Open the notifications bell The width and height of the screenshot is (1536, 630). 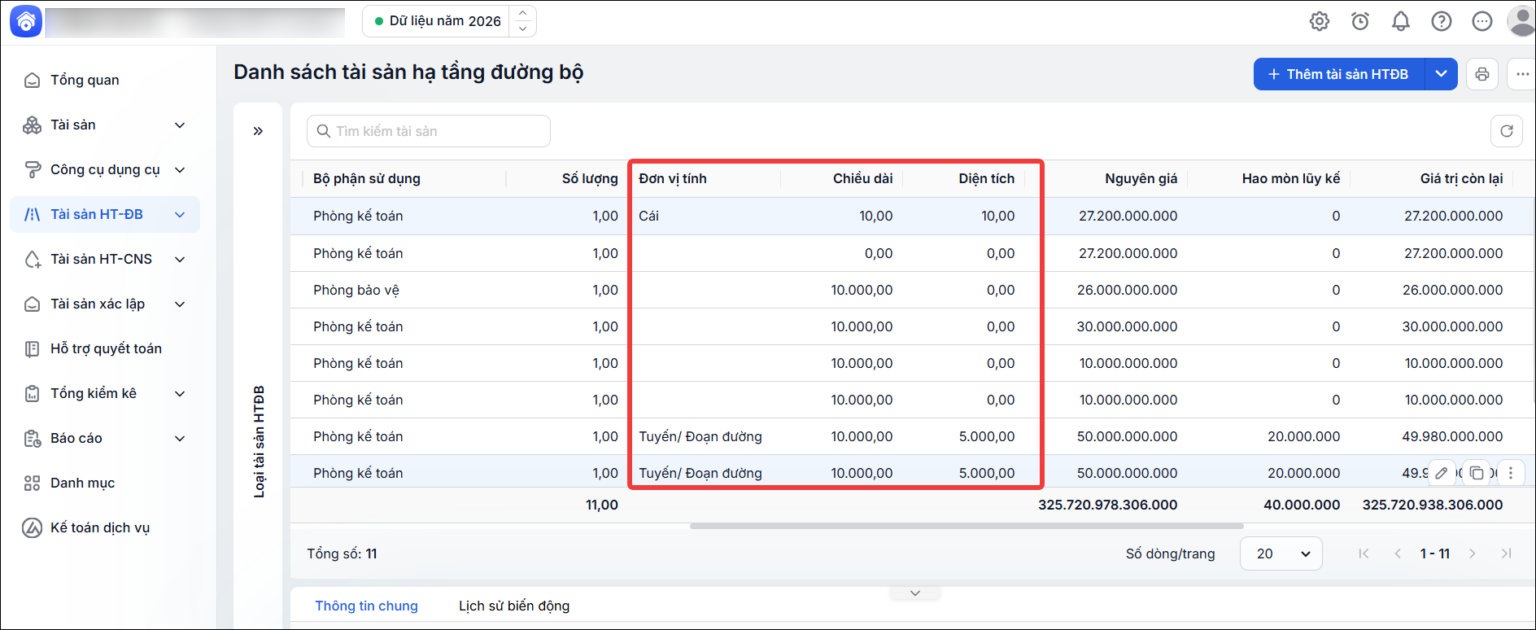point(1401,21)
